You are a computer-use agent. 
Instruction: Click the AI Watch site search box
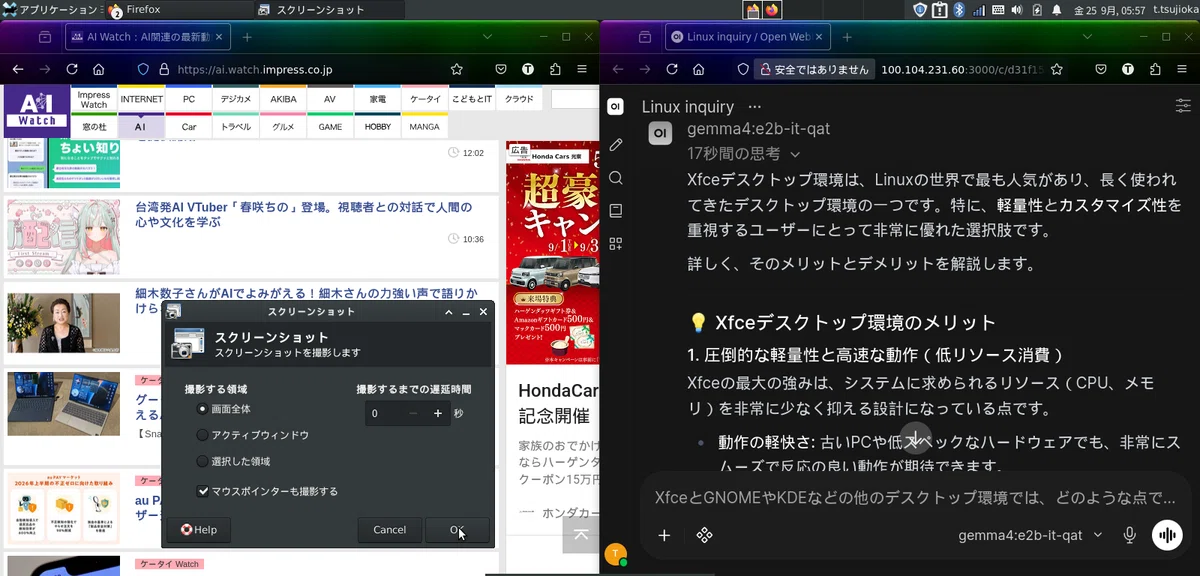574,99
